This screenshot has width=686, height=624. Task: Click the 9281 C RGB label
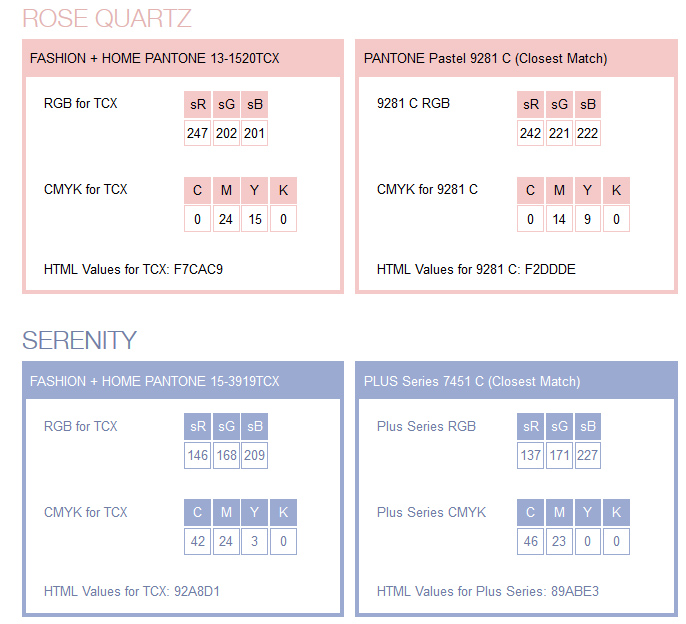[413, 103]
